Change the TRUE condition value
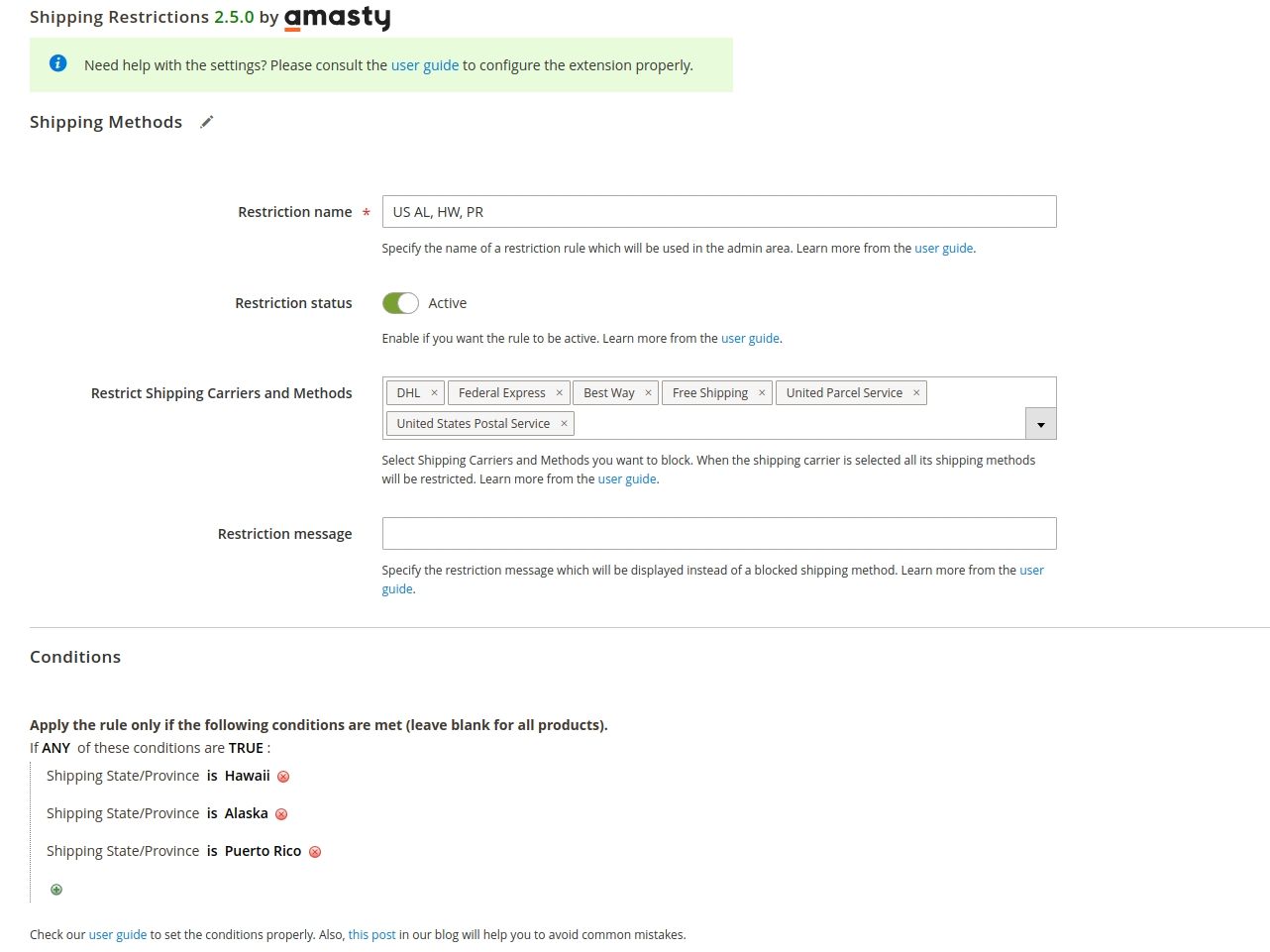Image resolution: width=1270 pixels, height=952 pixels. [246, 748]
